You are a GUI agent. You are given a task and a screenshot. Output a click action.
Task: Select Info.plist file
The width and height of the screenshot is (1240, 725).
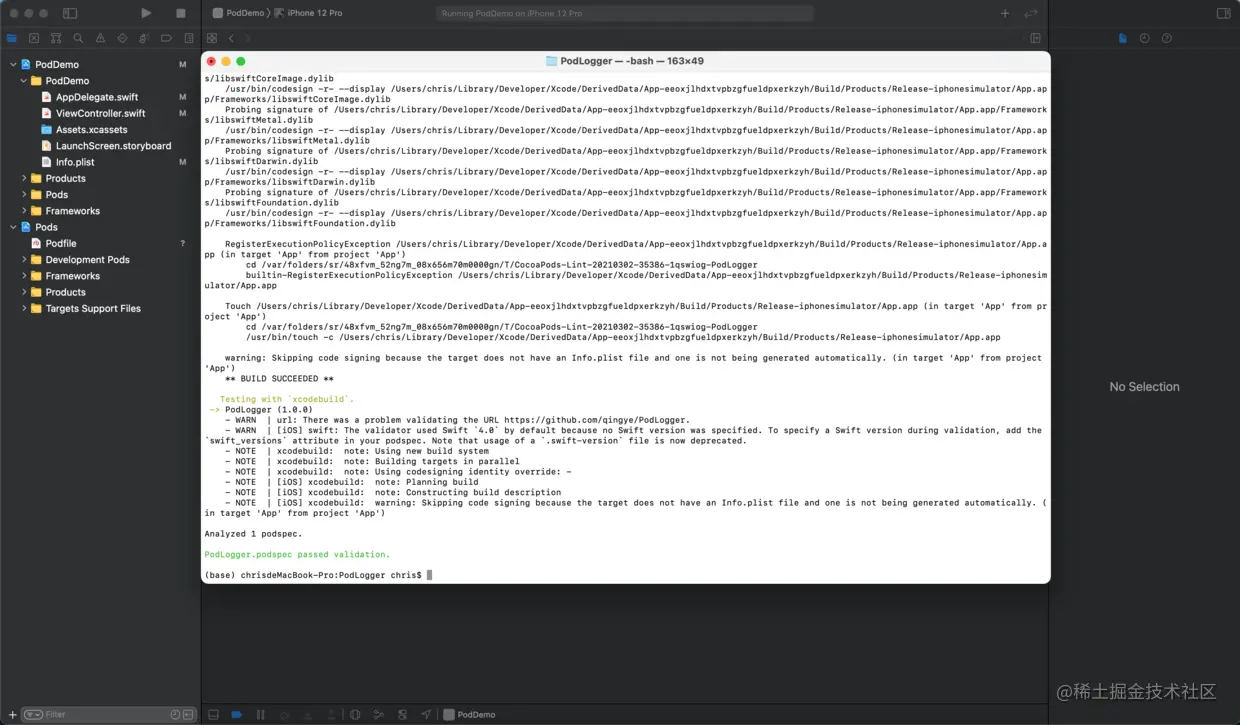75,162
